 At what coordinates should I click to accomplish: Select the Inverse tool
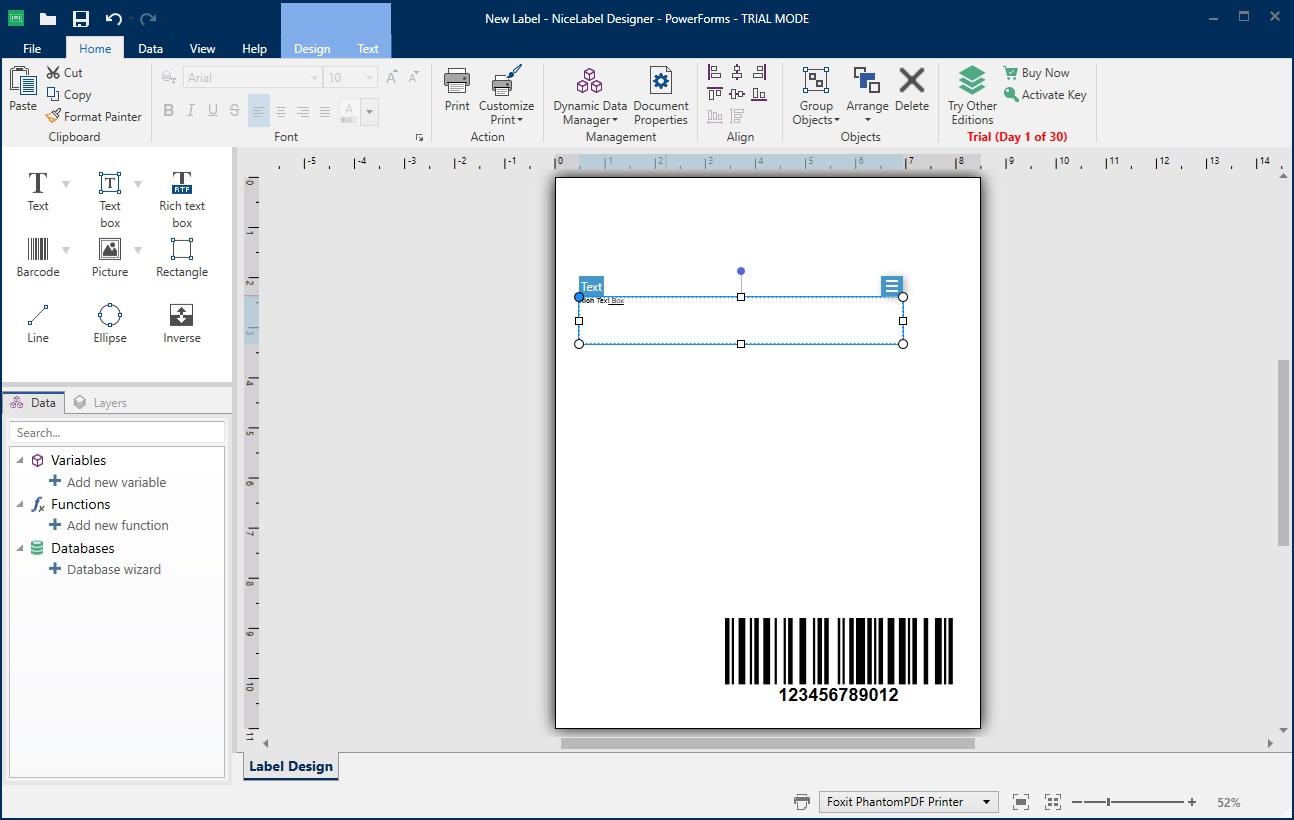[x=182, y=323]
